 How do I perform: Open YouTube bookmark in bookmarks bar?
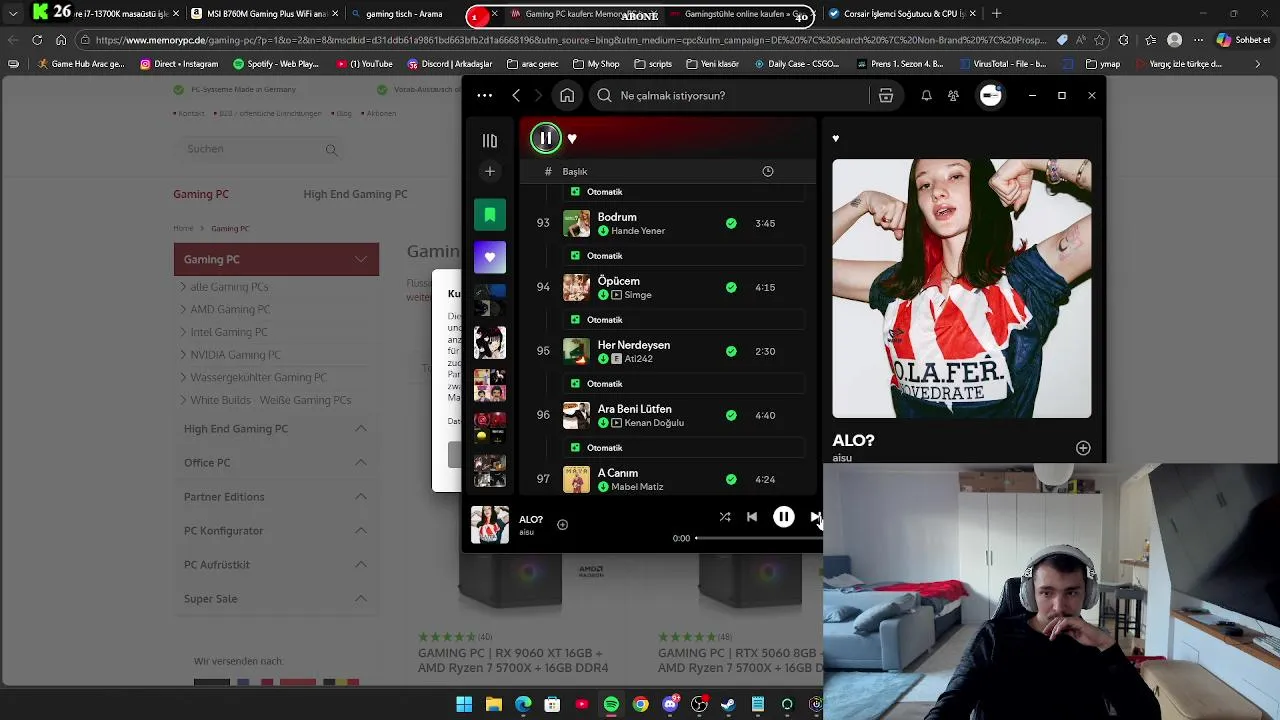tap(364, 64)
